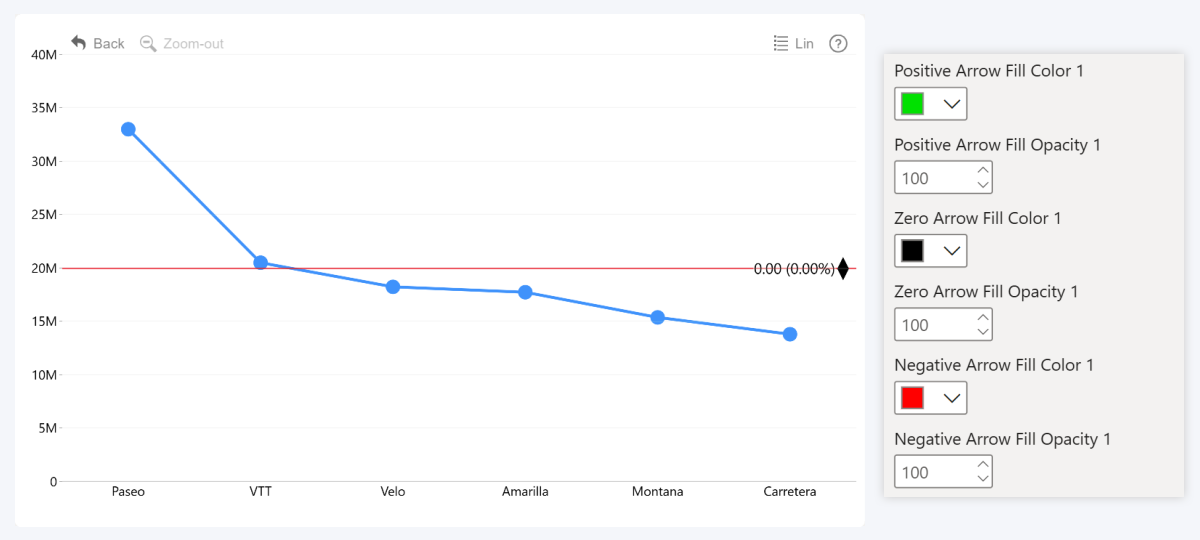Screen dimensions: 1200x540
Task: Click the Zoom-out magnifier icon
Action: pyautogui.click(x=148, y=43)
